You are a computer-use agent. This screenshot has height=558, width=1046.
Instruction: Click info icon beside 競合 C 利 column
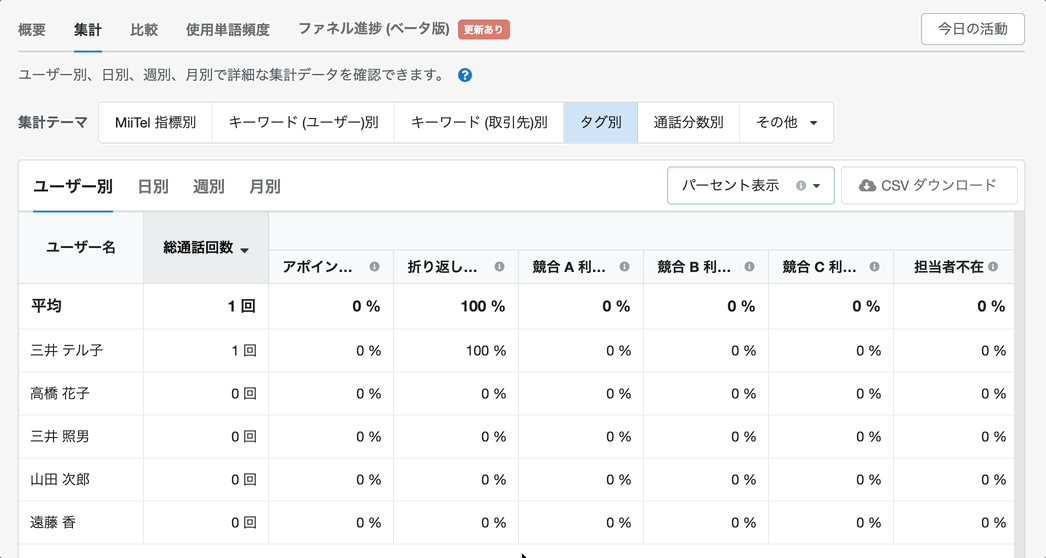(x=875, y=267)
